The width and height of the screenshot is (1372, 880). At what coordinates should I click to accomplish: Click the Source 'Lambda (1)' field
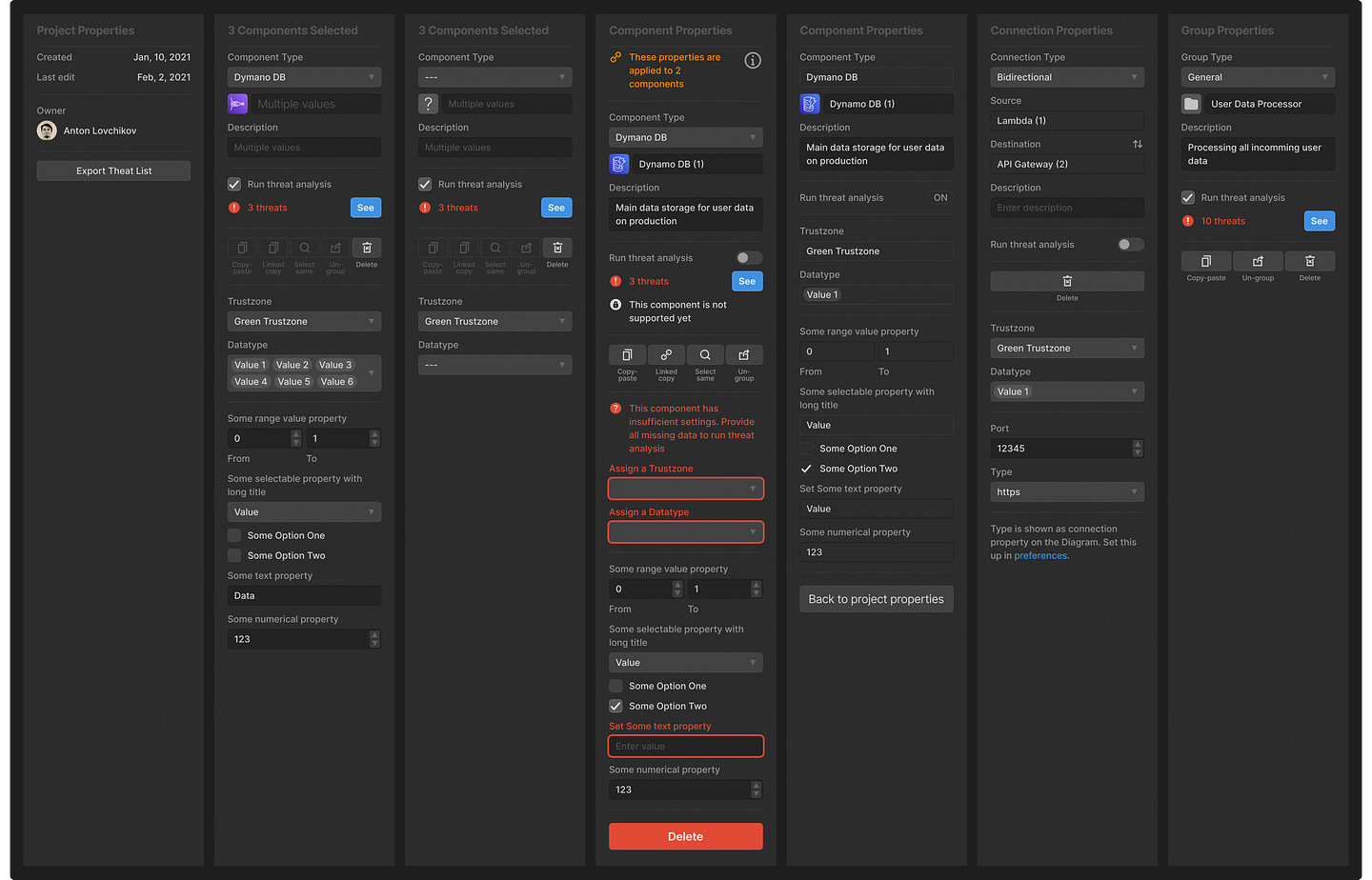1067,121
